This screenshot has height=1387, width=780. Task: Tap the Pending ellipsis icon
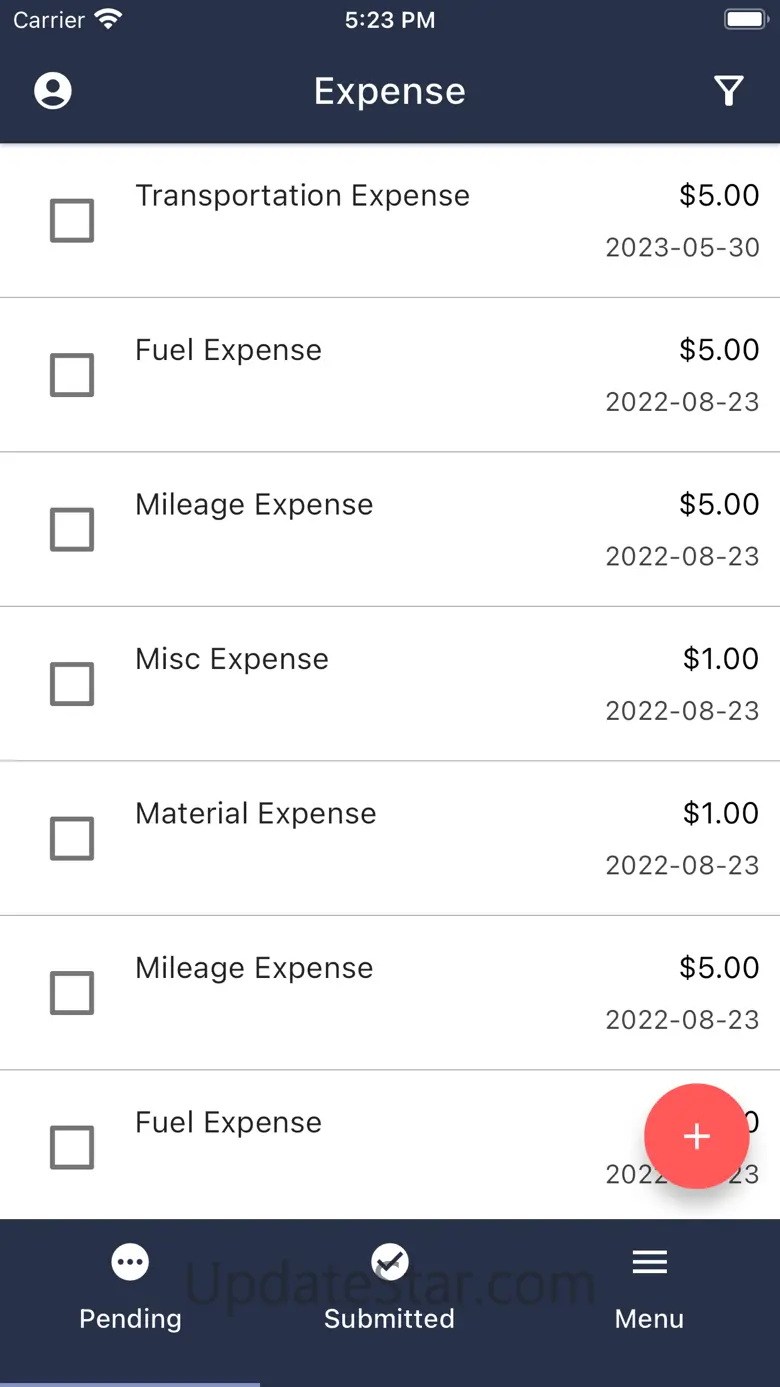tap(130, 1262)
